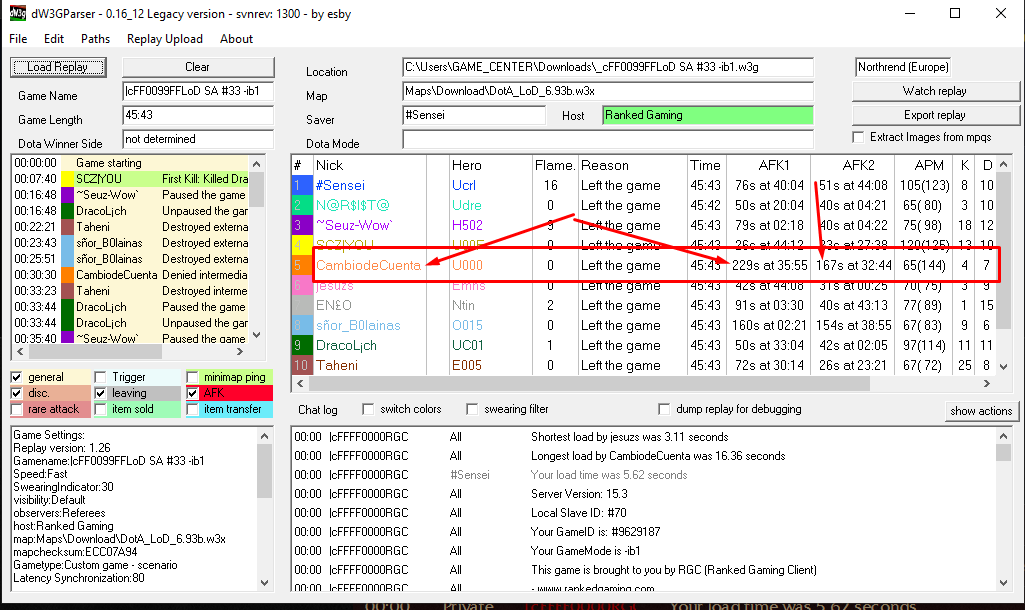Select the CambiodeCuenta 'Denied' event at 00:30:30
The width and height of the screenshot is (1025, 610).
[x=131, y=275]
